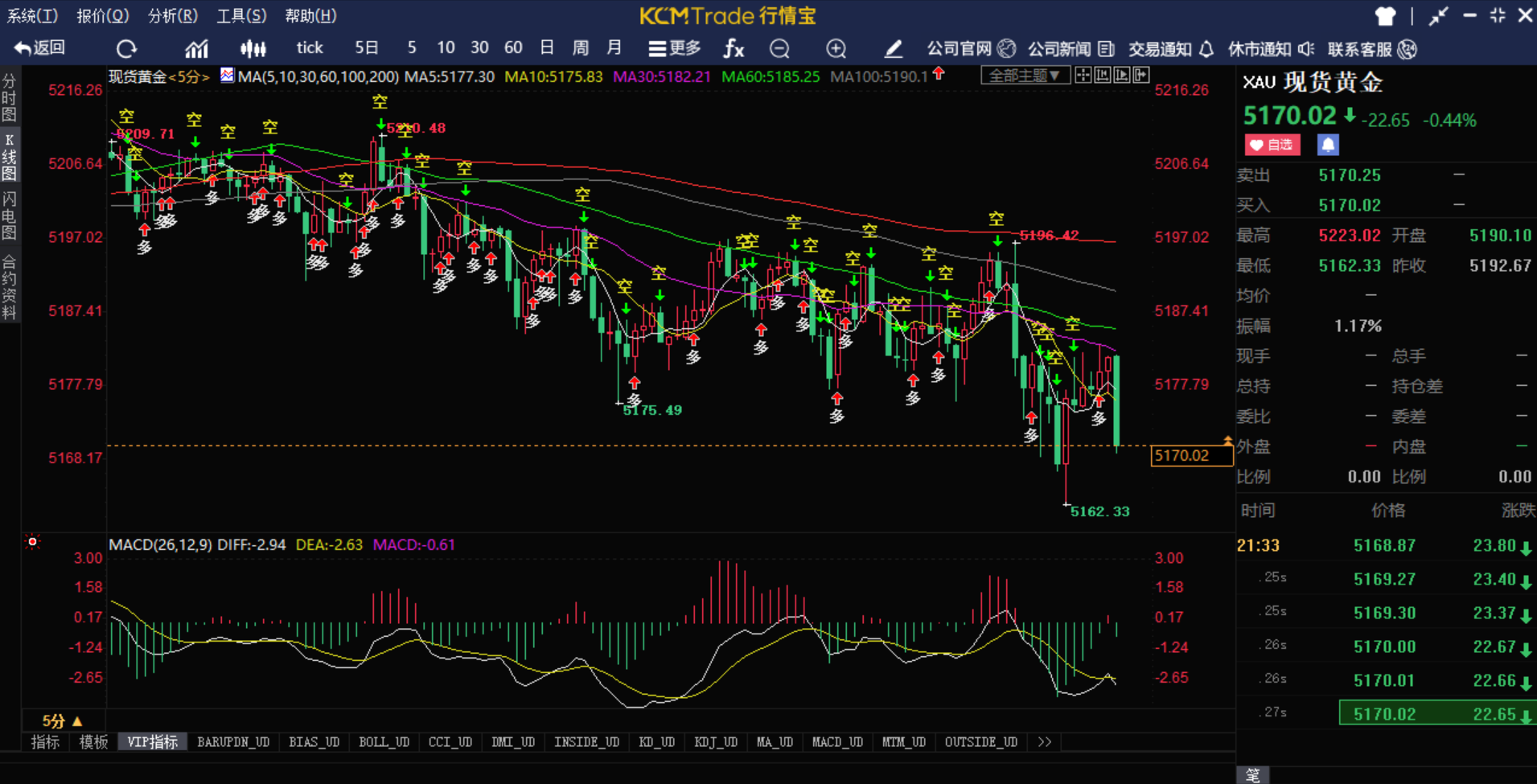This screenshot has width=1537, height=784.
Task: Open the 合约资料 side tab
Action: 10,288
